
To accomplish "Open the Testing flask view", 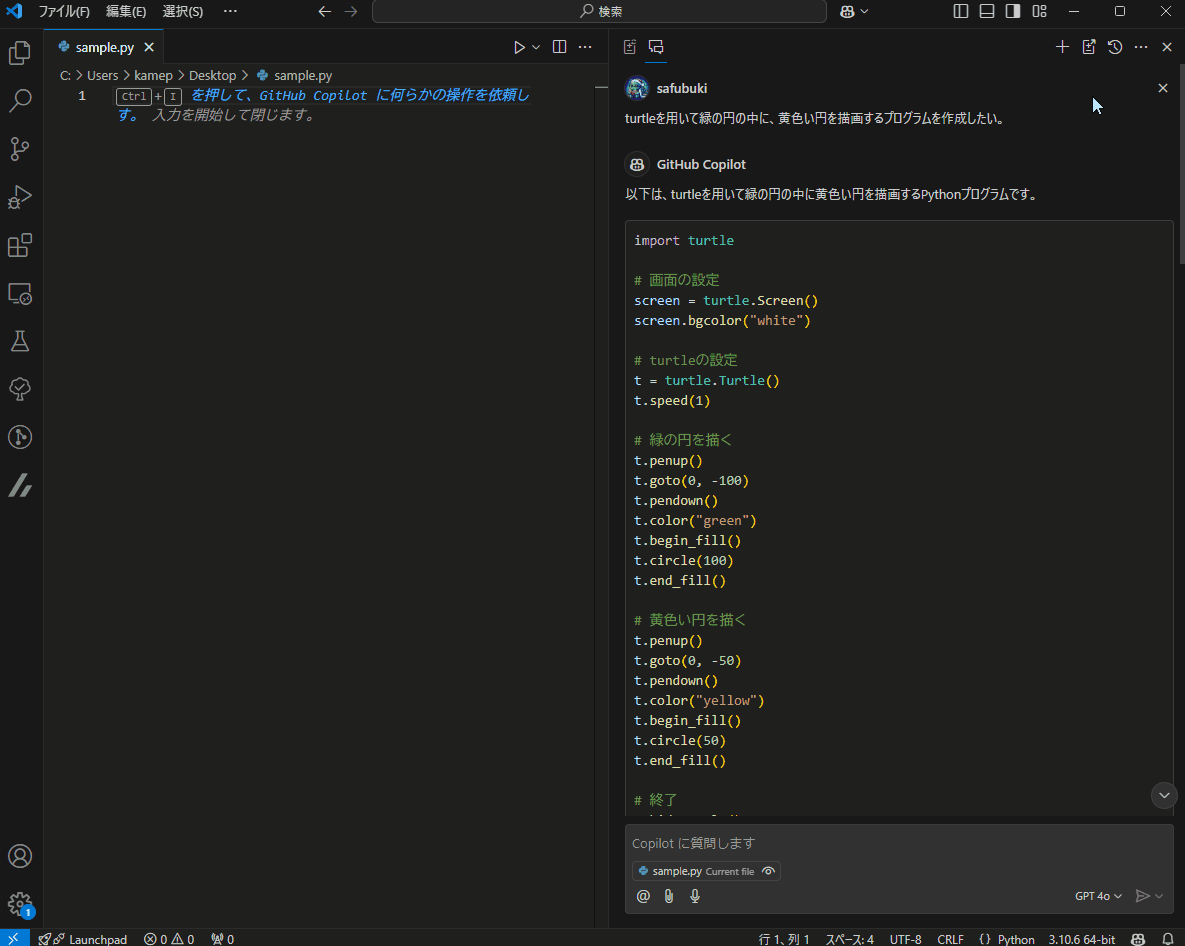I will coord(20,342).
